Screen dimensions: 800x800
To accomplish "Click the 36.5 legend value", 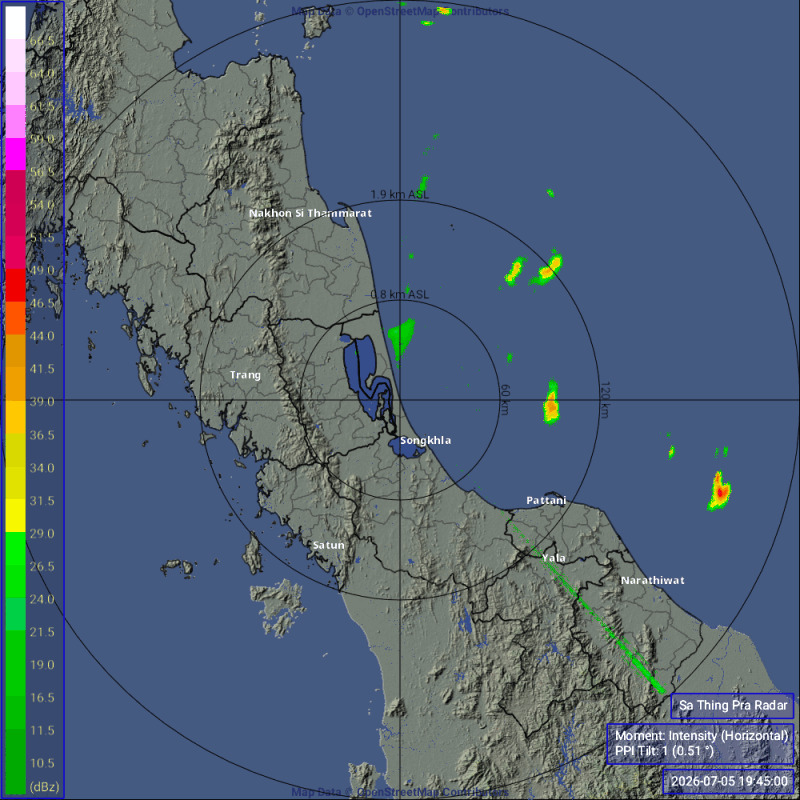I will [42, 435].
